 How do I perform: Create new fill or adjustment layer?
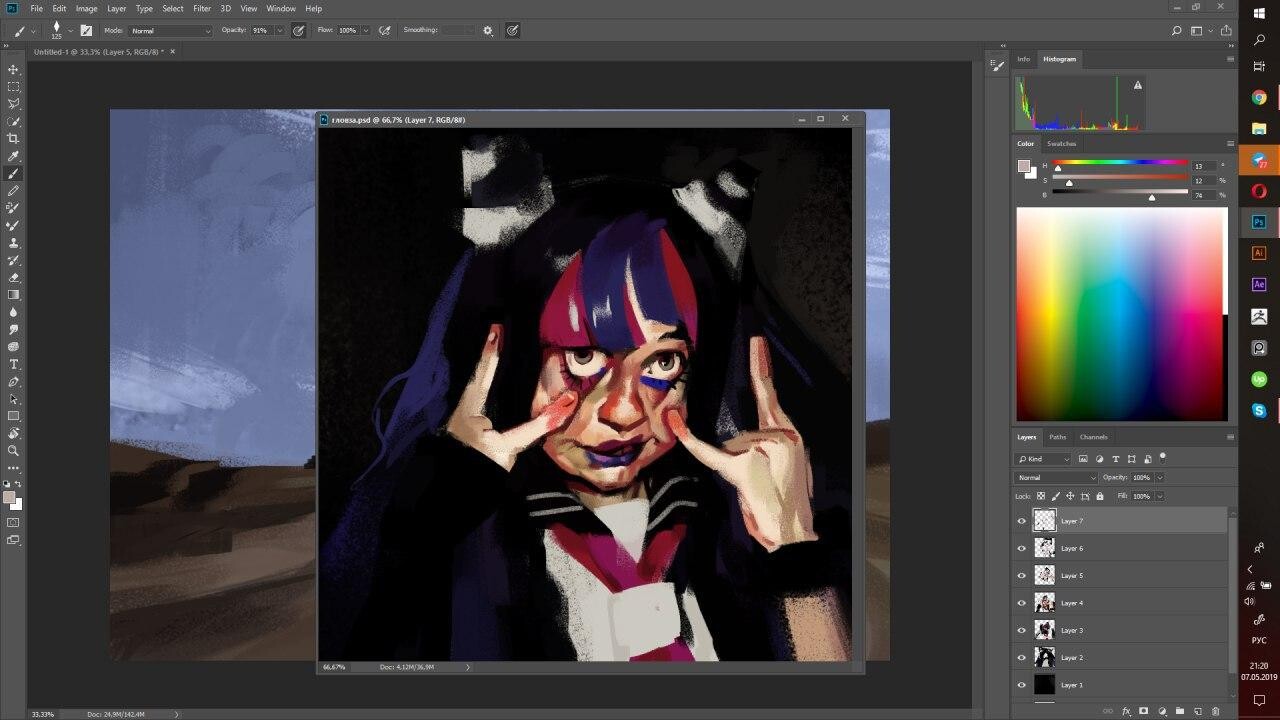coord(1162,711)
